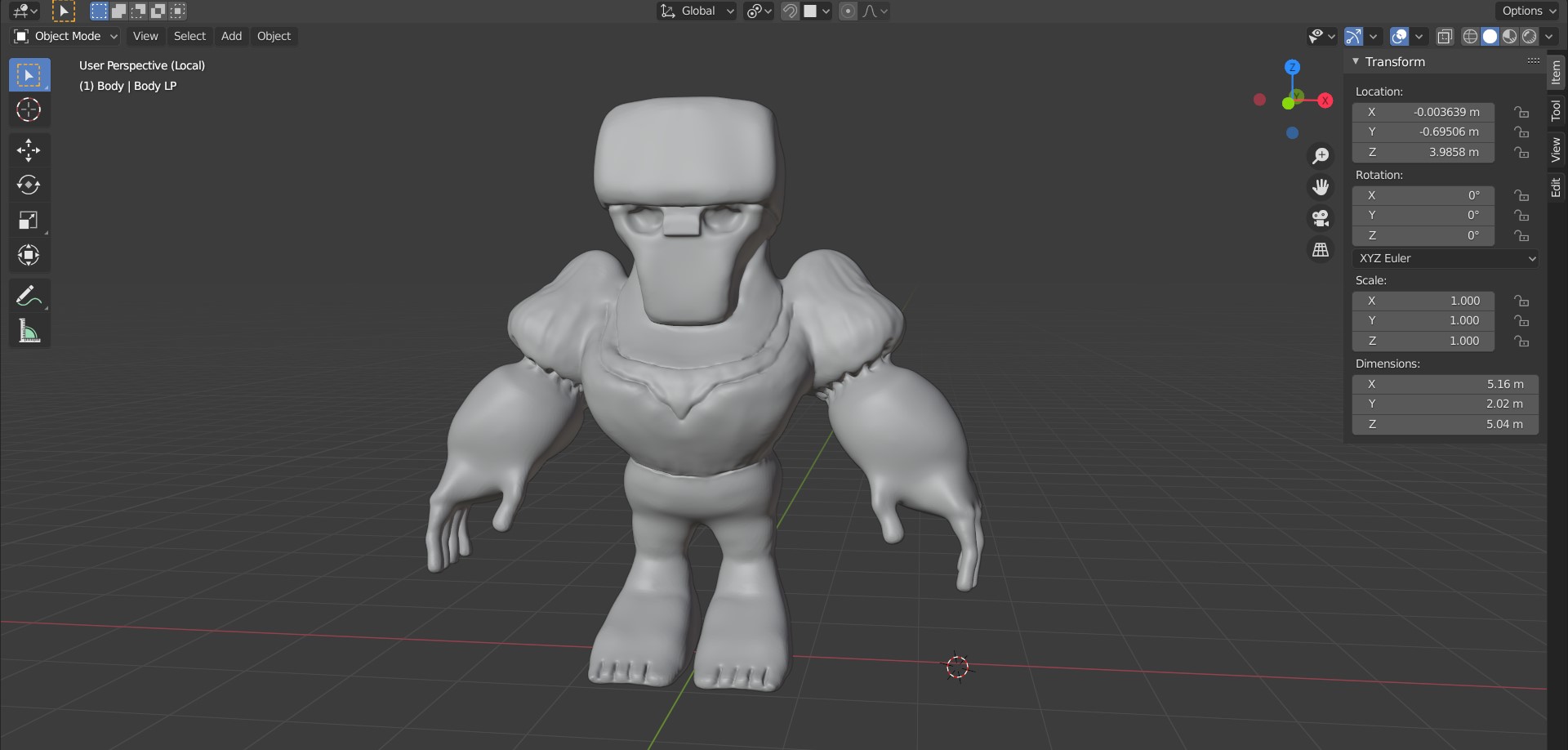
Task: Open the pivot point dropdown
Action: pyautogui.click(x=759, y=11)
